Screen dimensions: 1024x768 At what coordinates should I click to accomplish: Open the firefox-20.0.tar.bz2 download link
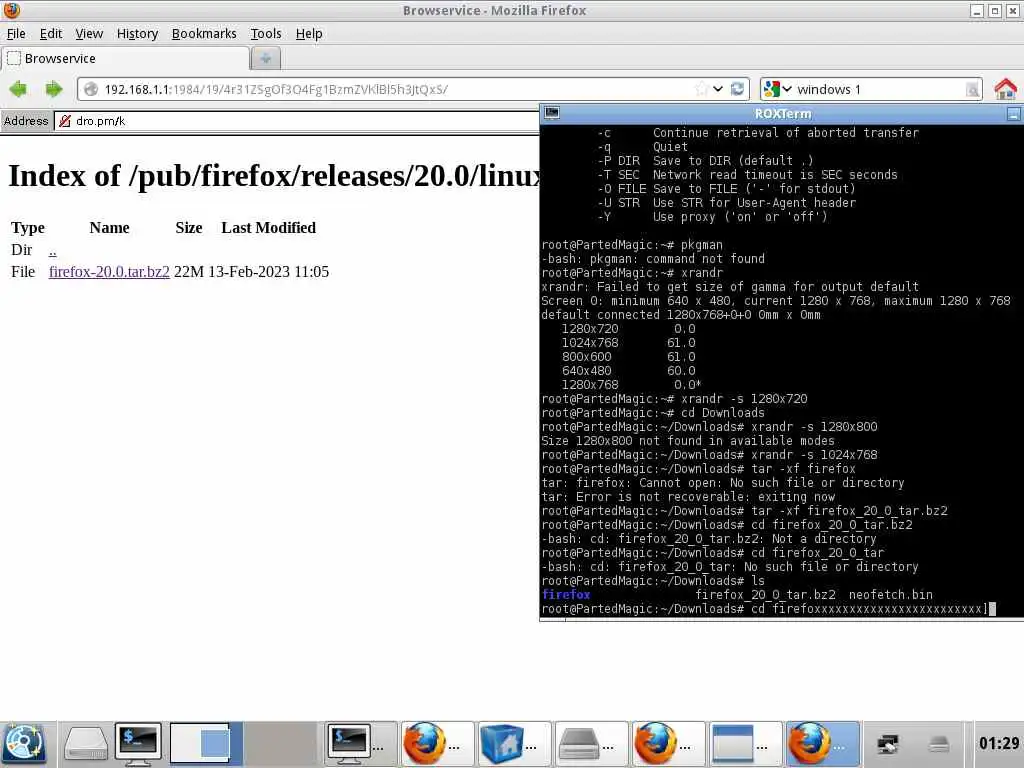coord(109,272)
